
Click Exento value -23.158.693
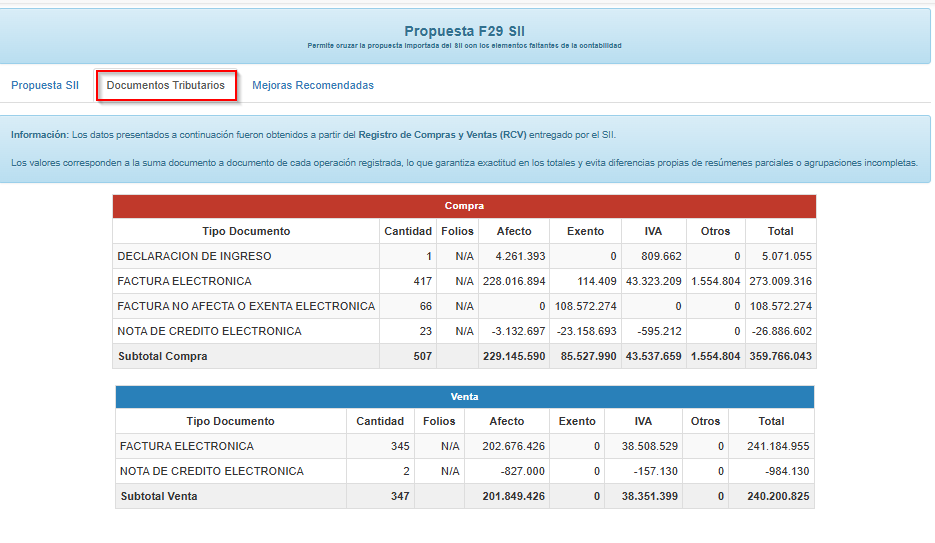(587, 331)
